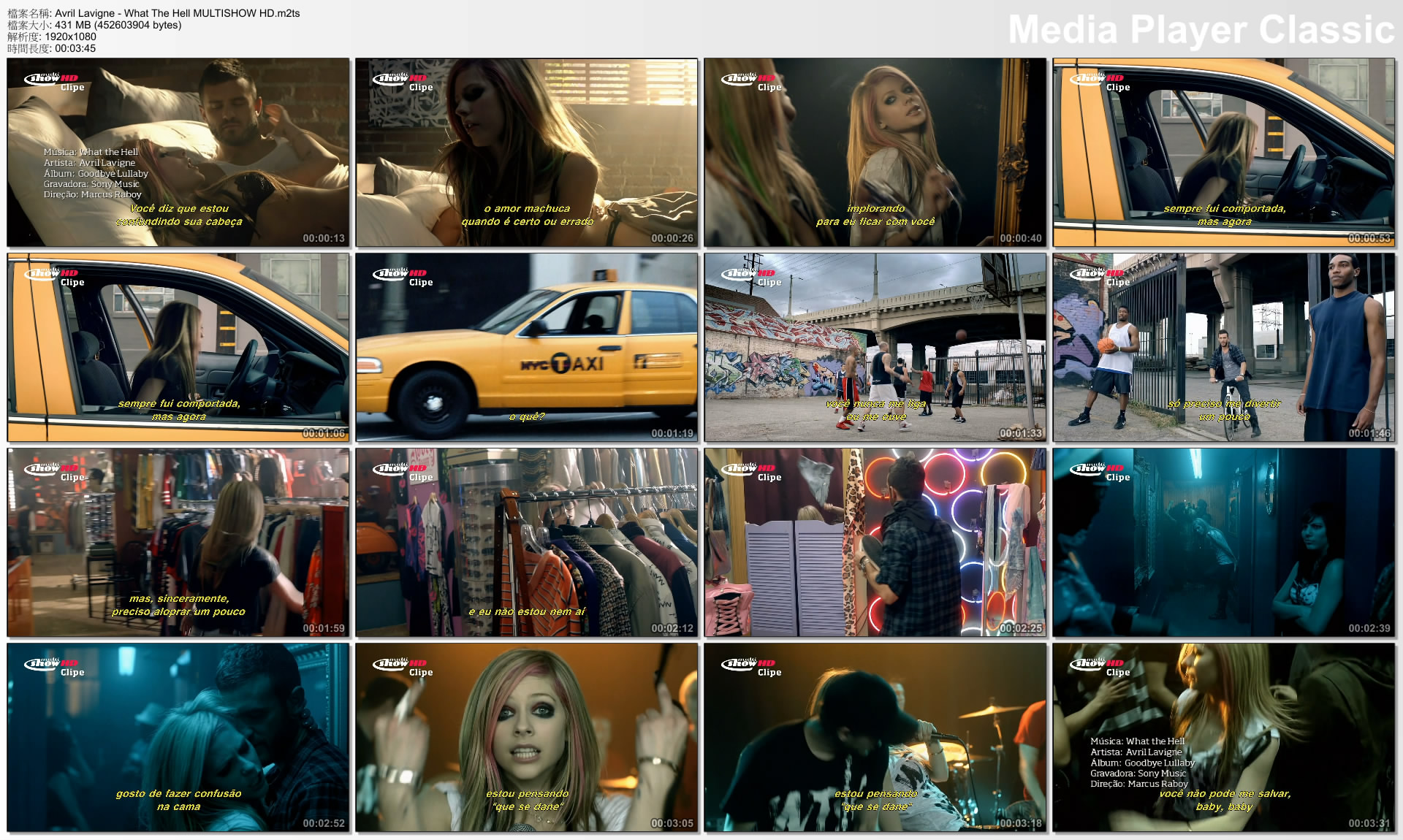Open the middle-finger scene thumbnail at 00:03:05
This screenshot has width=1403, height=840.
click(526, 739)
